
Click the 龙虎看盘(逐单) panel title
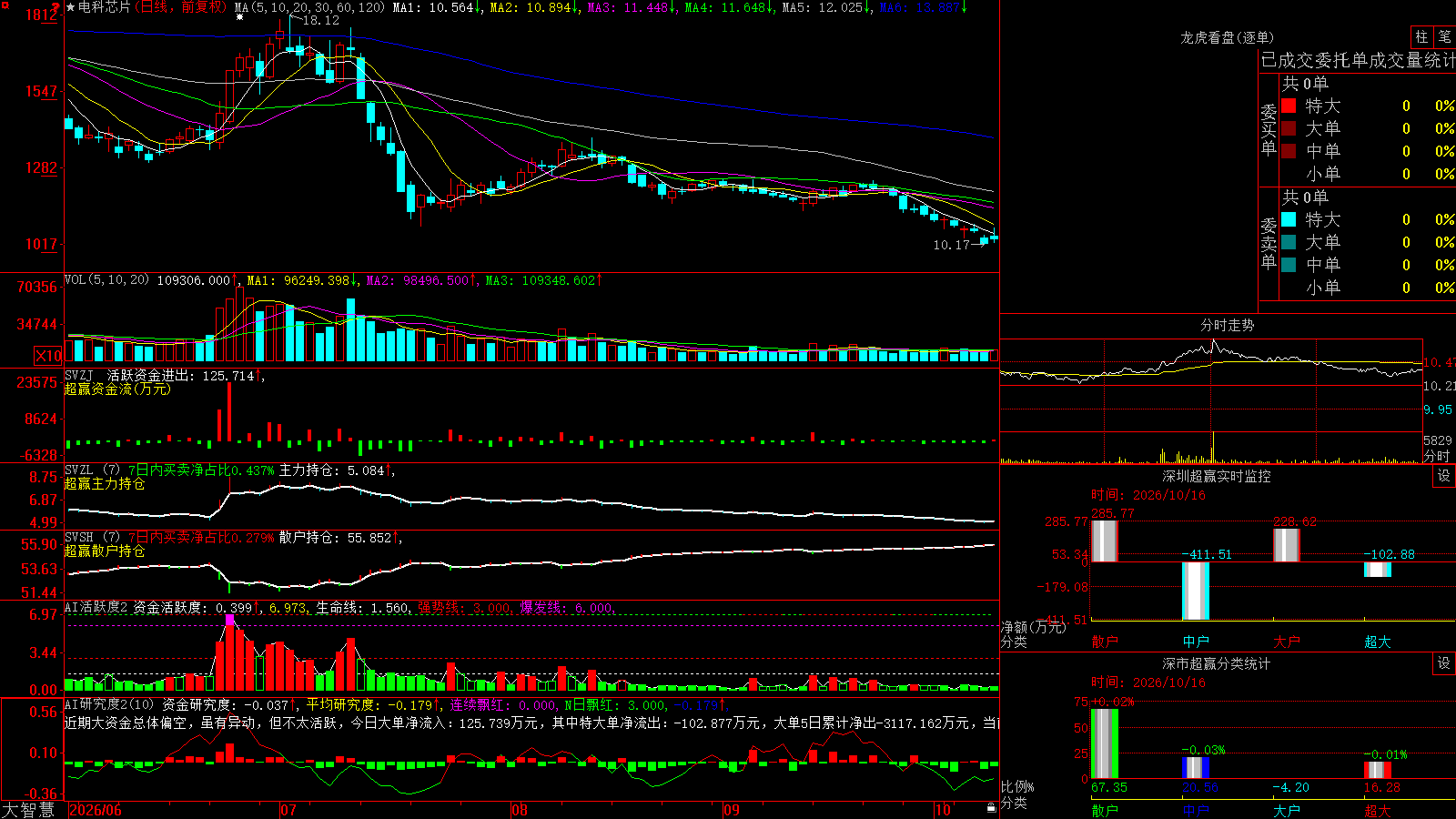(1228, 38)
